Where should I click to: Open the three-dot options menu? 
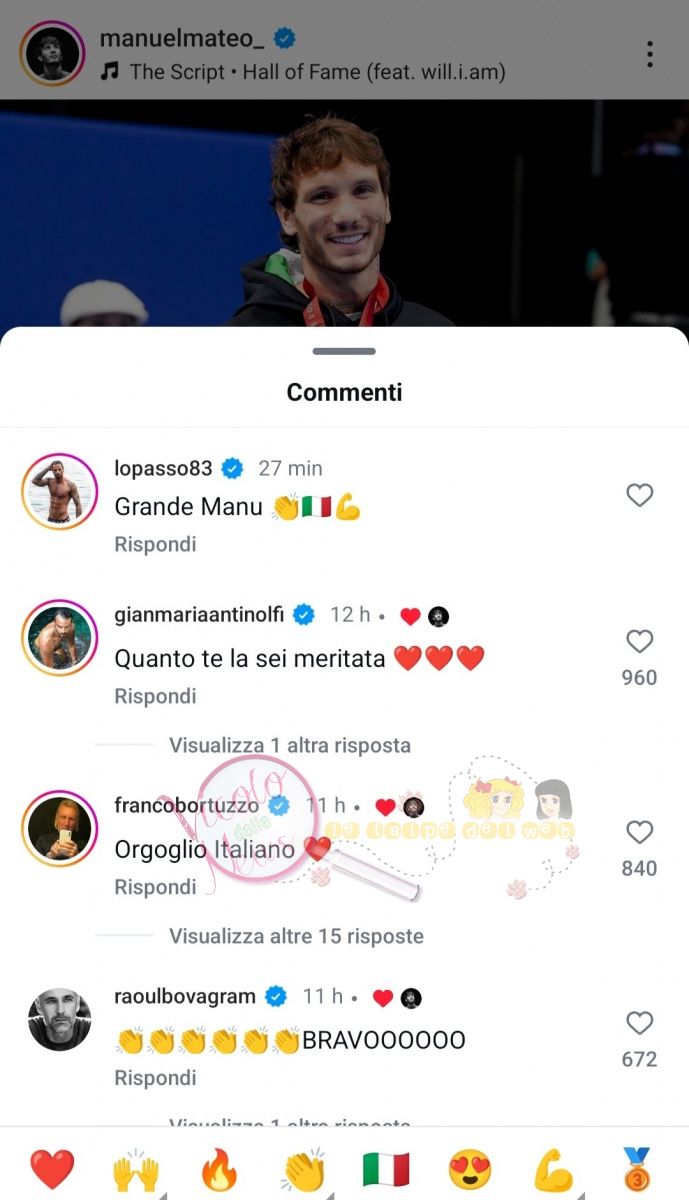[650, 54]
